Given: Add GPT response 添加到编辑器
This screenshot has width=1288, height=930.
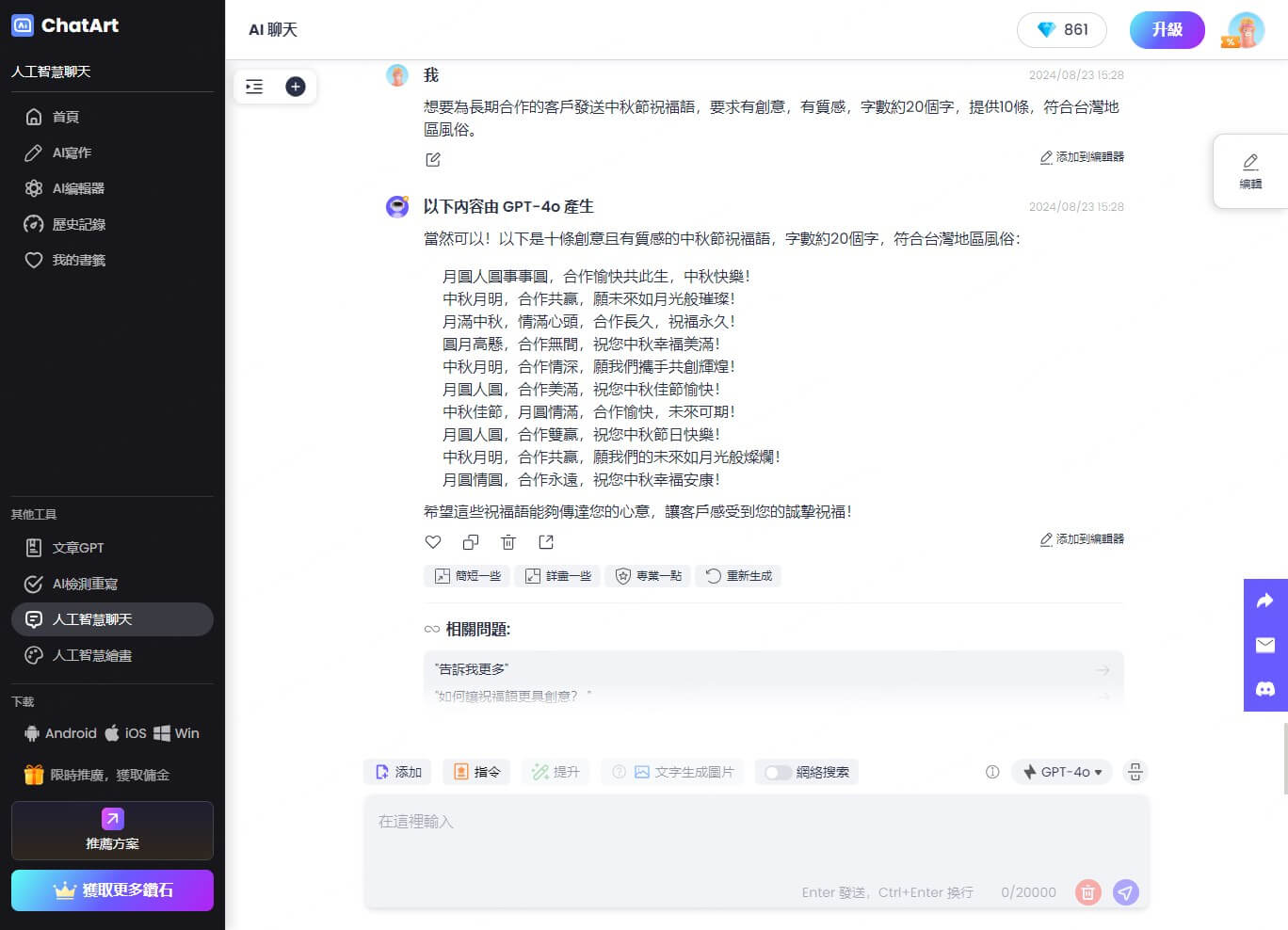Looking at the screenshot, I should pos(1082,539).
